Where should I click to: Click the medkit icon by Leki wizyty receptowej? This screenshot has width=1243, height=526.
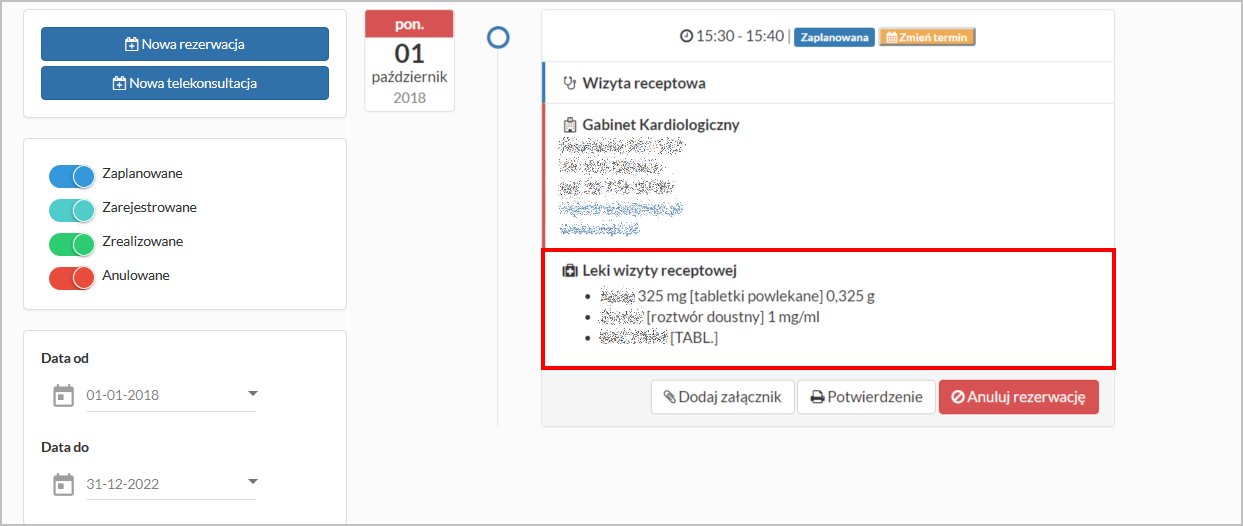[570, 271]
